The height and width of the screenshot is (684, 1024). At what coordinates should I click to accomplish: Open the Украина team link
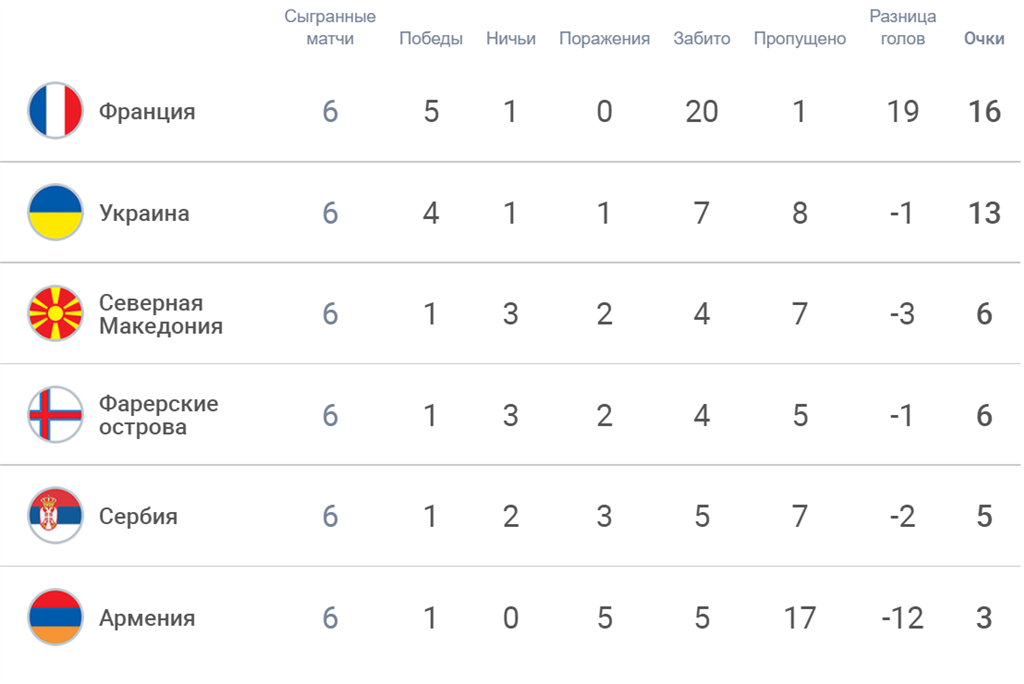144,213
